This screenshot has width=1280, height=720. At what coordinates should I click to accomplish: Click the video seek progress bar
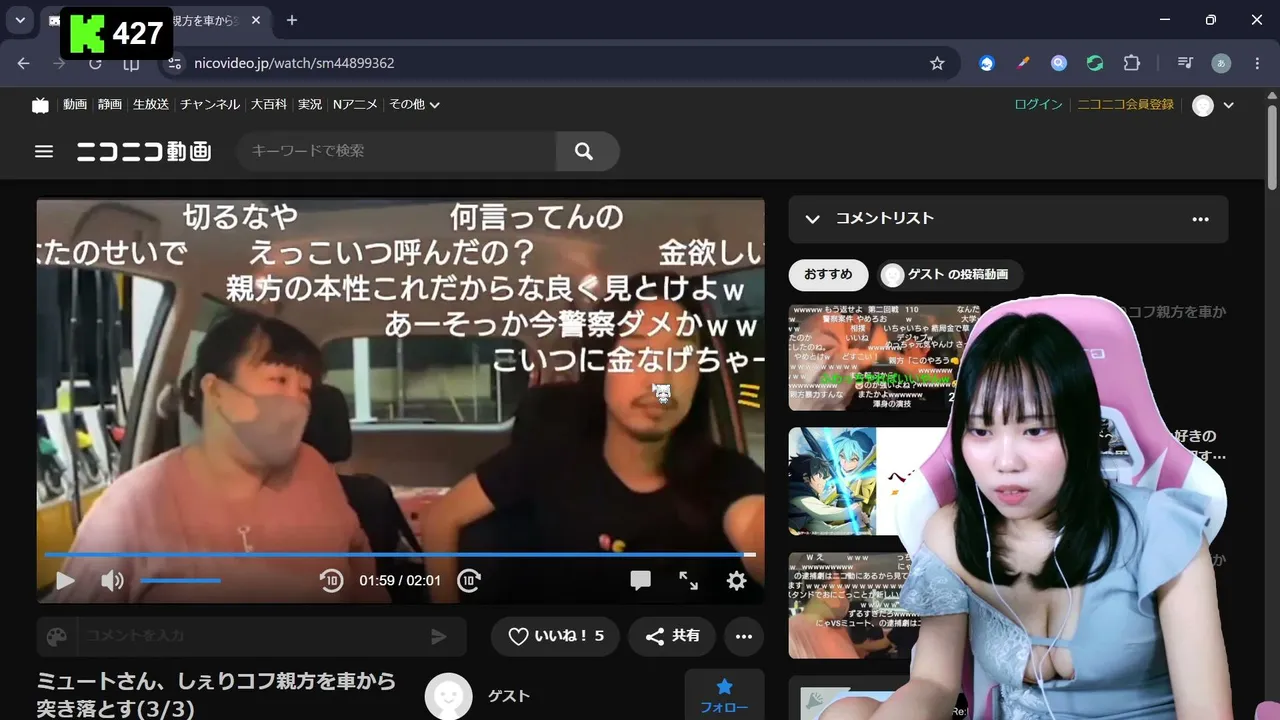click(x=400, y=554)
